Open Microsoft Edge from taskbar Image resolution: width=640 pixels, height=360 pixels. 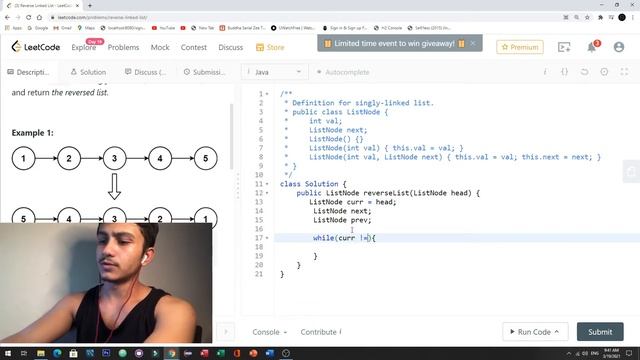pos(57,353)
